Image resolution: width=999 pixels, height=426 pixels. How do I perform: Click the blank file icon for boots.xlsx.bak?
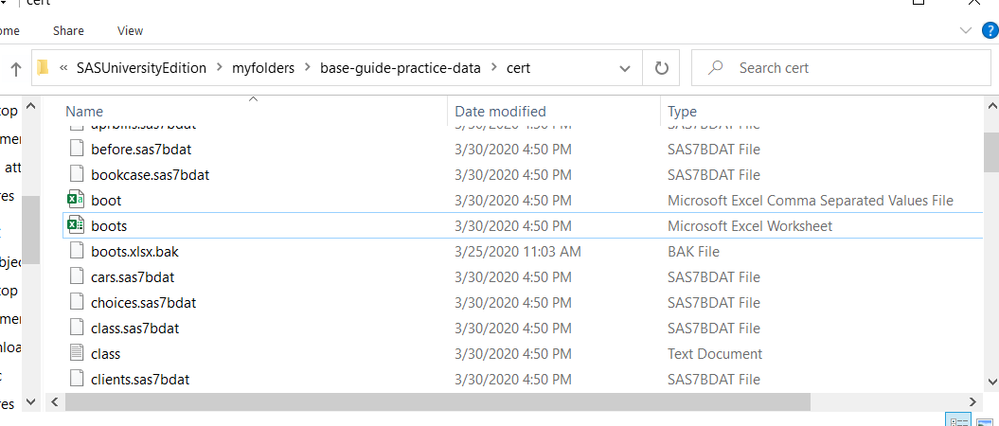point(77,251)
